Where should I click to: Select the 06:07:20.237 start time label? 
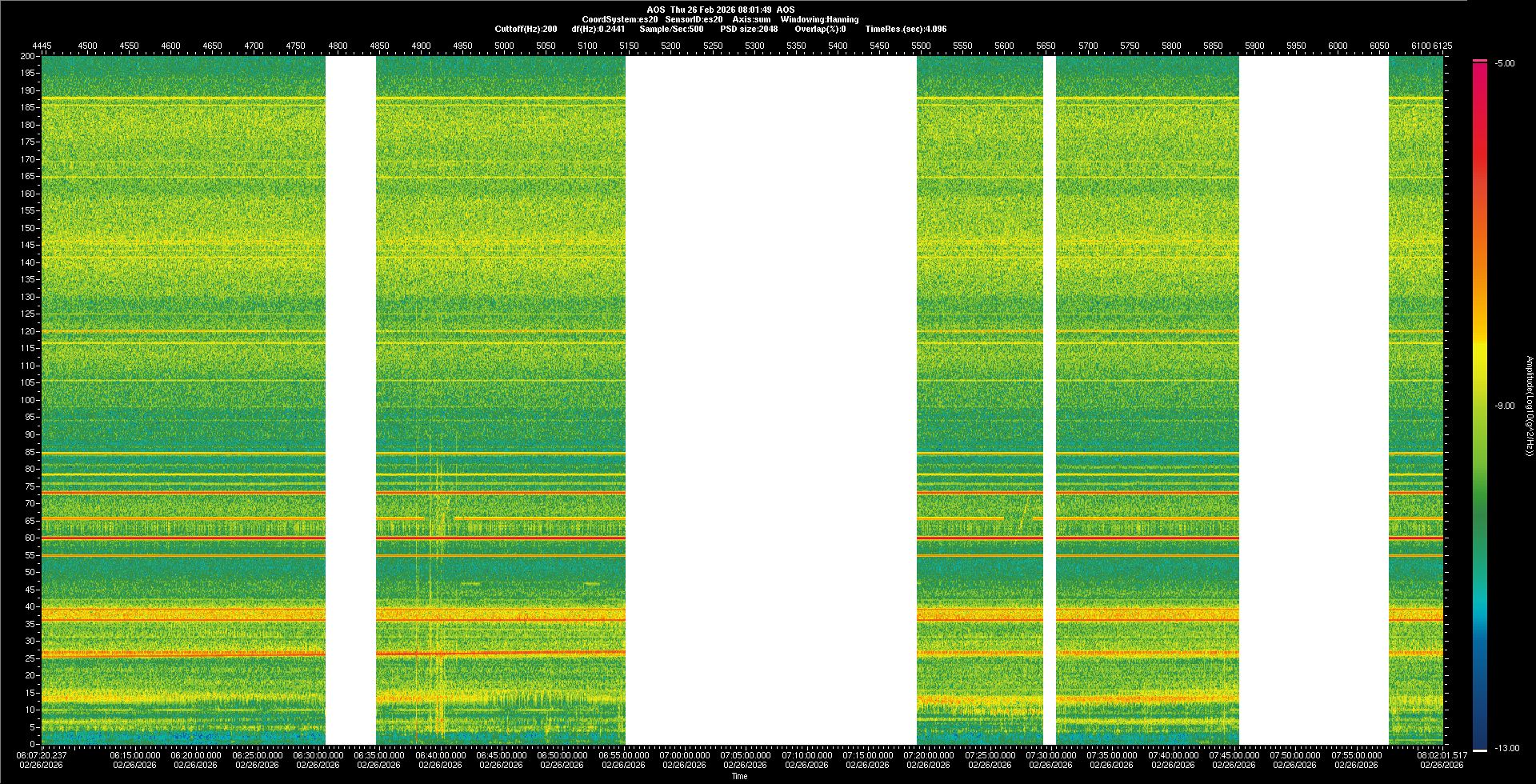click(x=42, y=754)
